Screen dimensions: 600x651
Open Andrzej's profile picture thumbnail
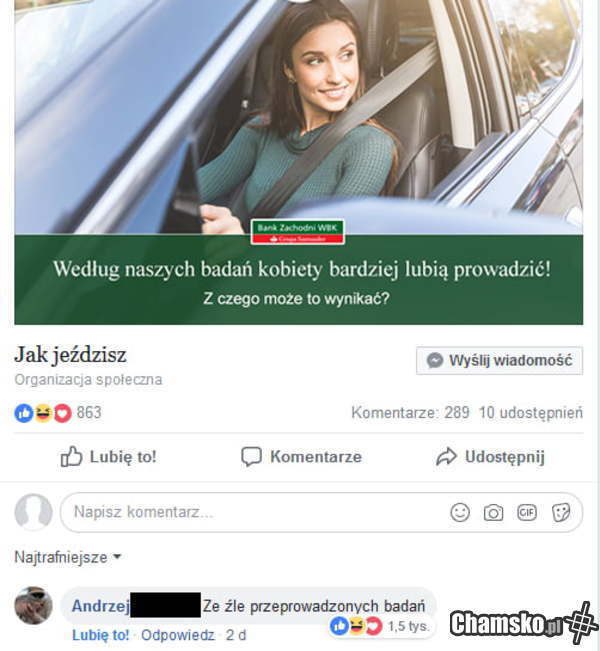click(x=34, y=605)
